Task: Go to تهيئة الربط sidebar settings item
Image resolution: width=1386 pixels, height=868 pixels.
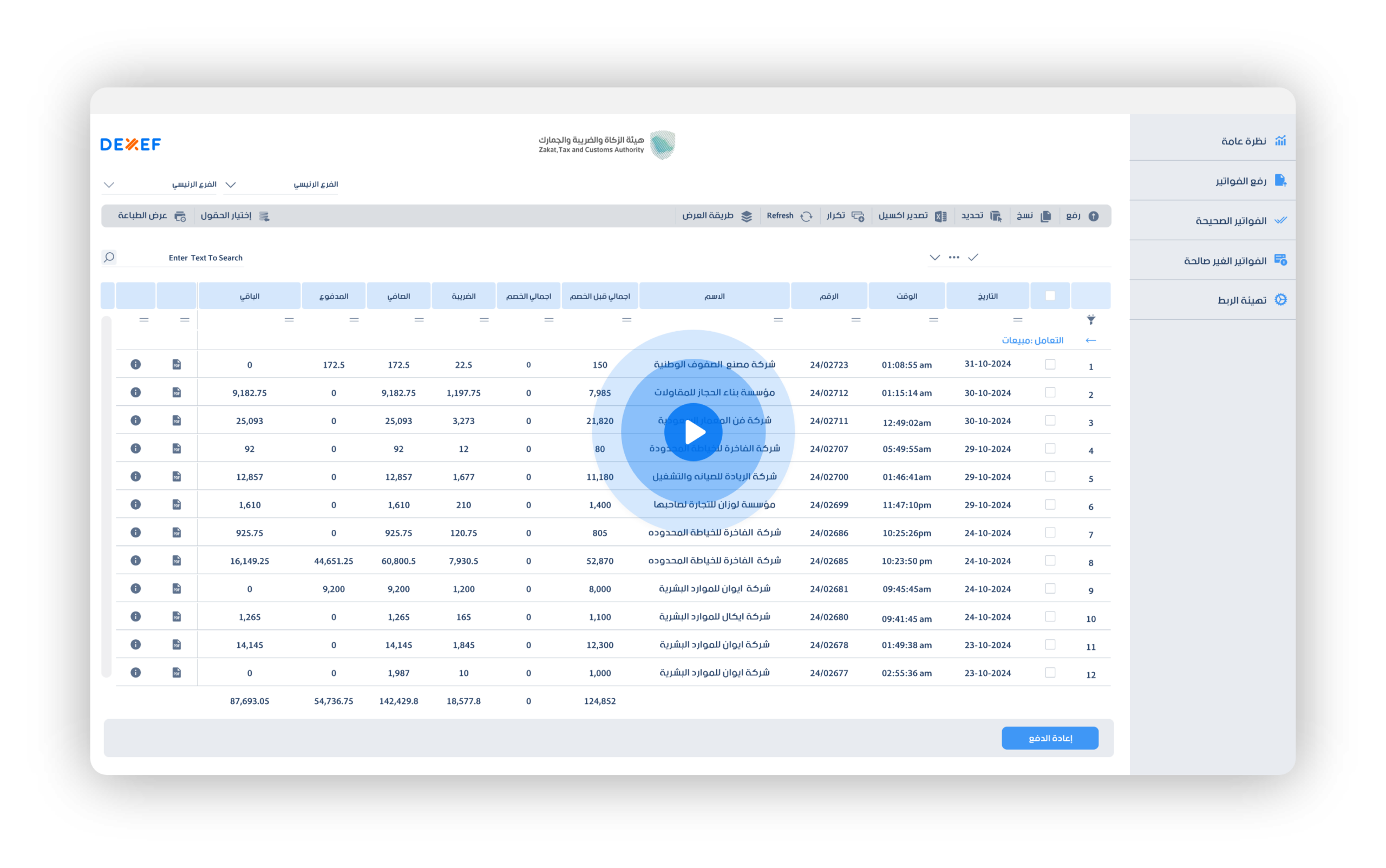Action: (x=1242, y=300)
